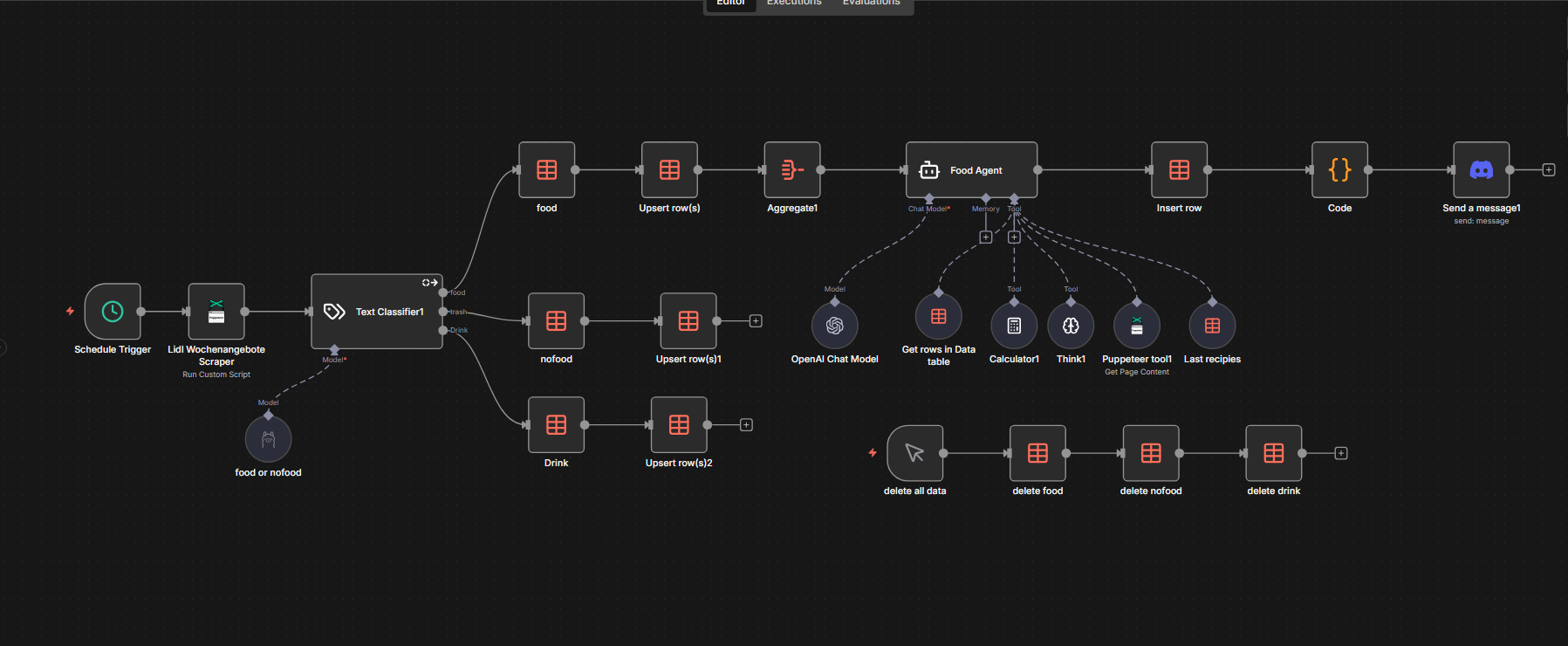Open the Code node
This screenshot has width=1568, height=646.
[x=1339, y=170]
